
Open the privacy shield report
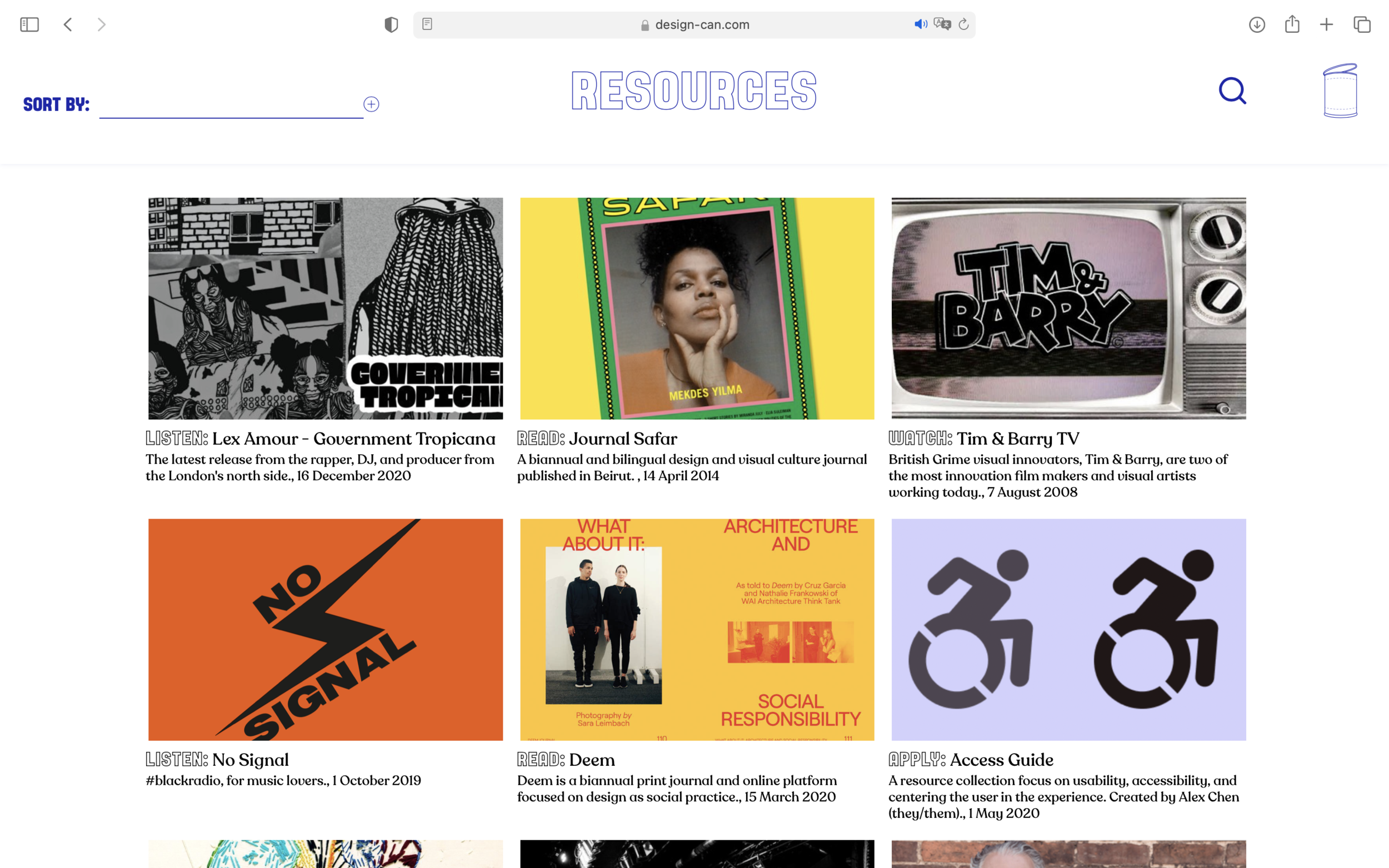coord(391,24)
